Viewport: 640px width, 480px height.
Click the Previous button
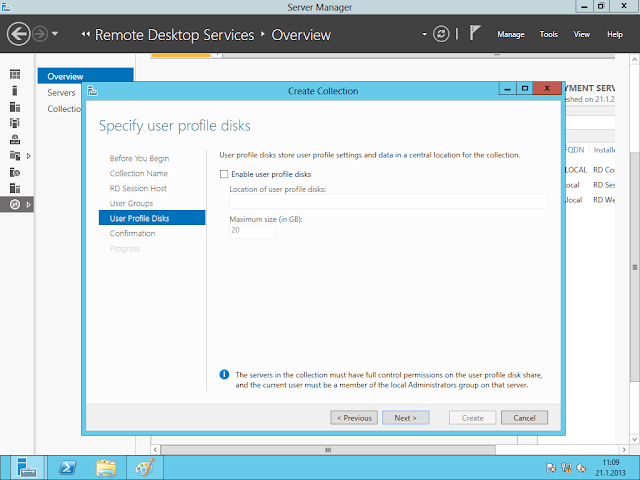[354, 417]
